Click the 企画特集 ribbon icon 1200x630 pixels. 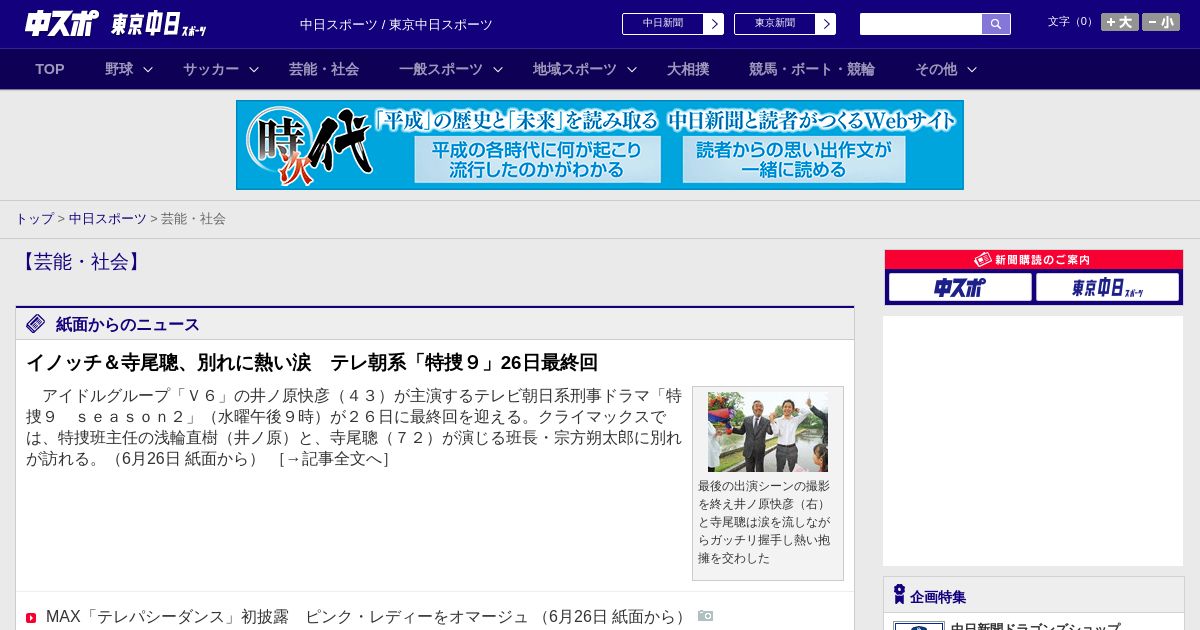(899, 595)
